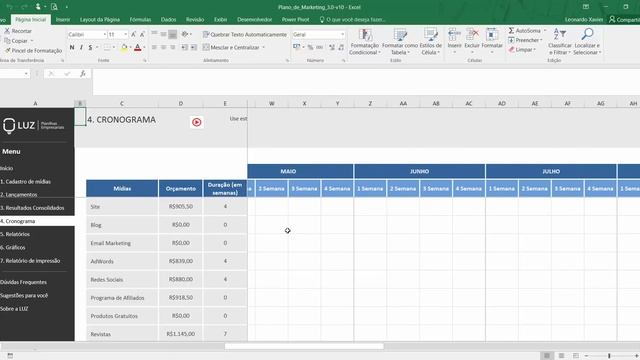Decrease indent
The height and width of the screenshot is (360, 640).
click(184, 47)
